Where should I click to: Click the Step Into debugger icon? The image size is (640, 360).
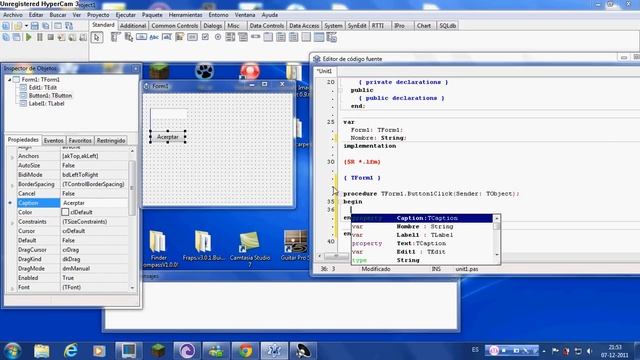[x=61, y=37]
